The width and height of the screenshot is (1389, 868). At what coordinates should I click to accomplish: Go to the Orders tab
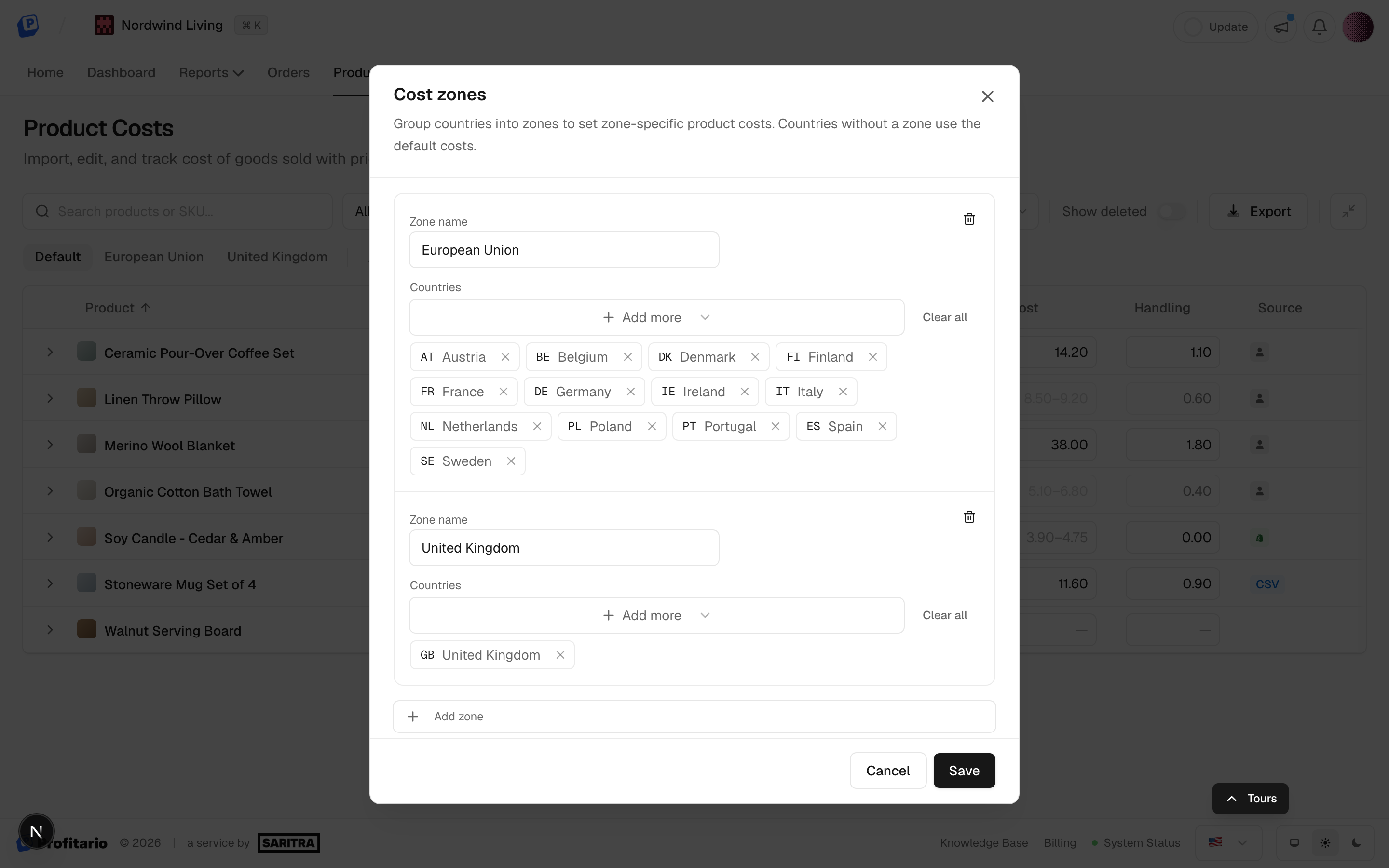tap(288, 73)
